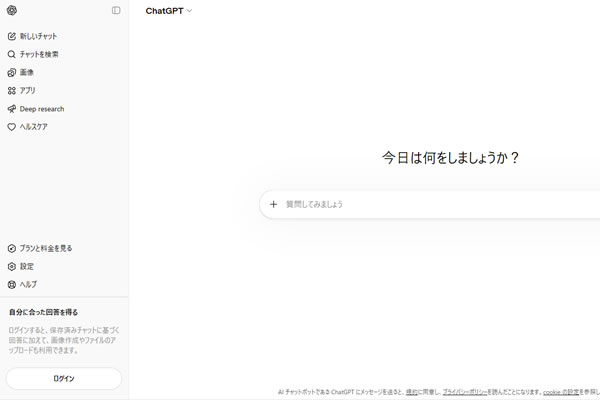Viewport: 600px width, 400px height.
Task: Click the plus attach icon in the prompt box
Action: coord(273,204)
